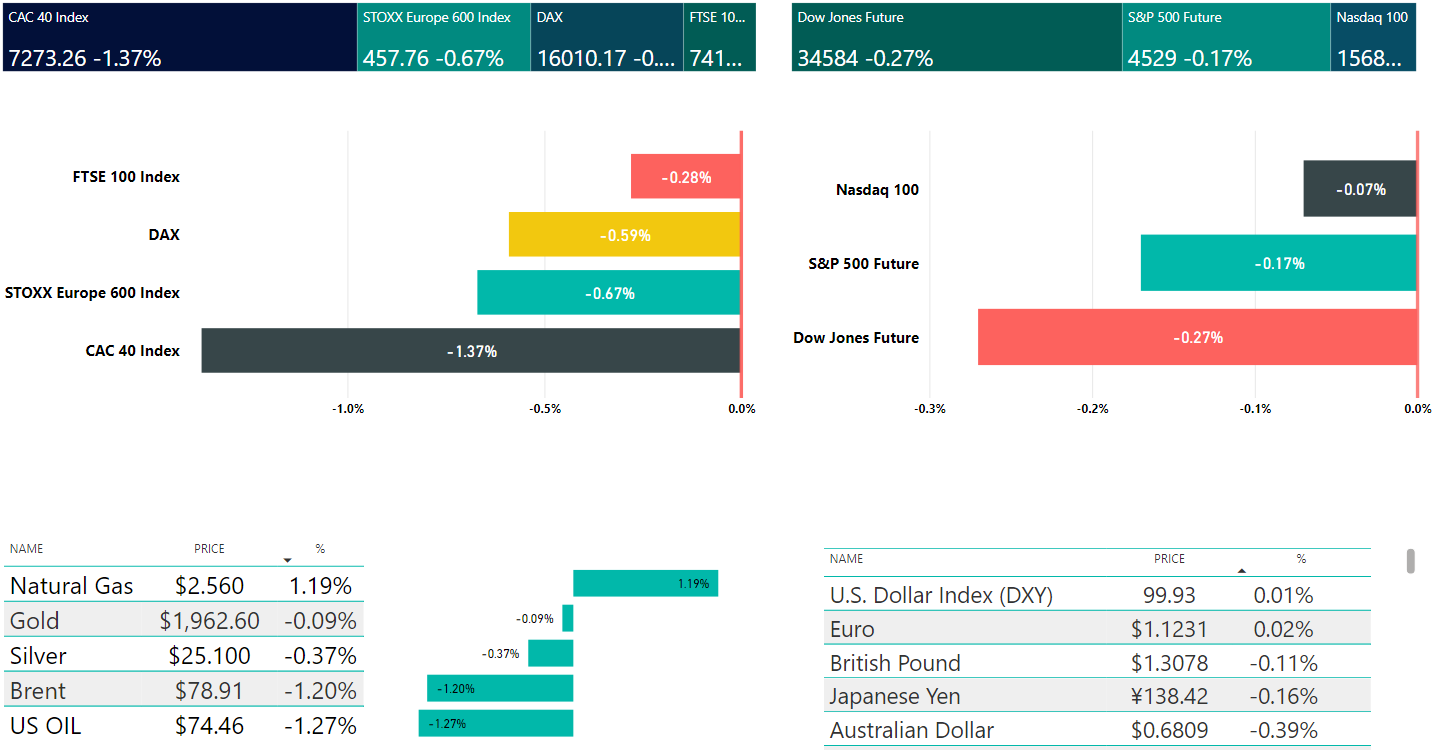
Task: Select the 'Brent' name cell
Action: pyautogui.click(x=37, y=691)
